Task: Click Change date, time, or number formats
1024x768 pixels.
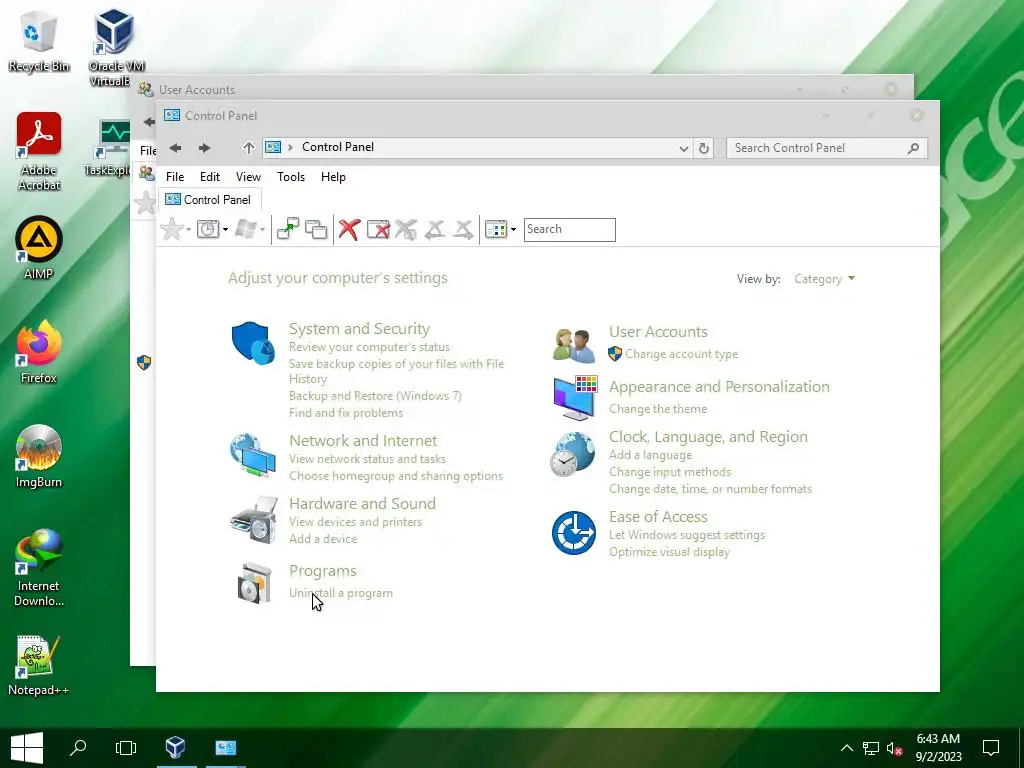Action: 710,489
